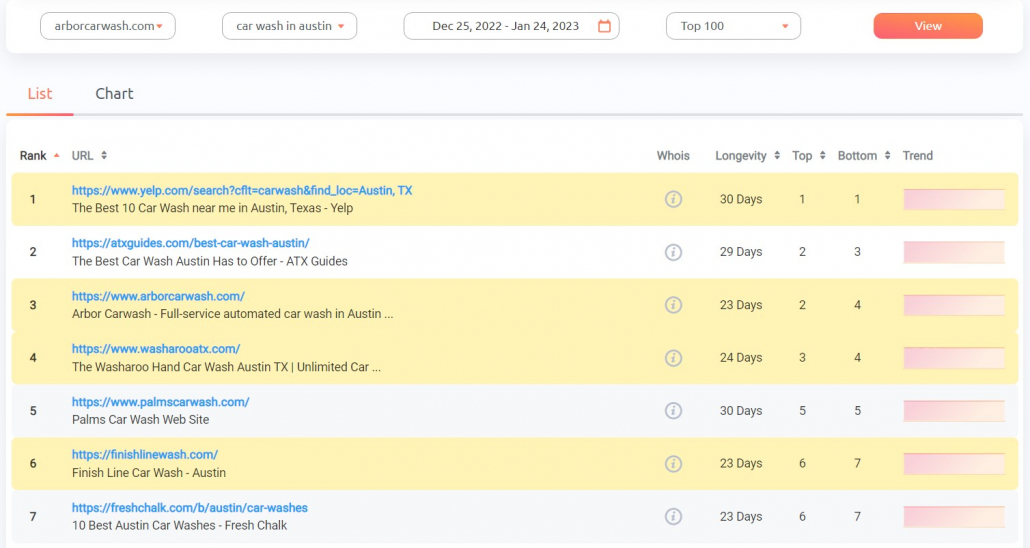1030x548 pixels.
Task: Switch to the List tab
Action: tap(39, 94)
